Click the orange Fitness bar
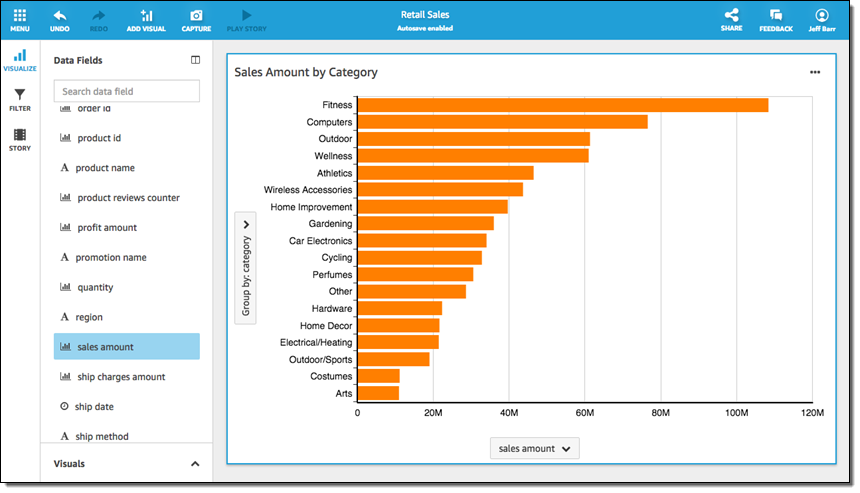The height and width of the screenshot is (493, 860). 562,105
